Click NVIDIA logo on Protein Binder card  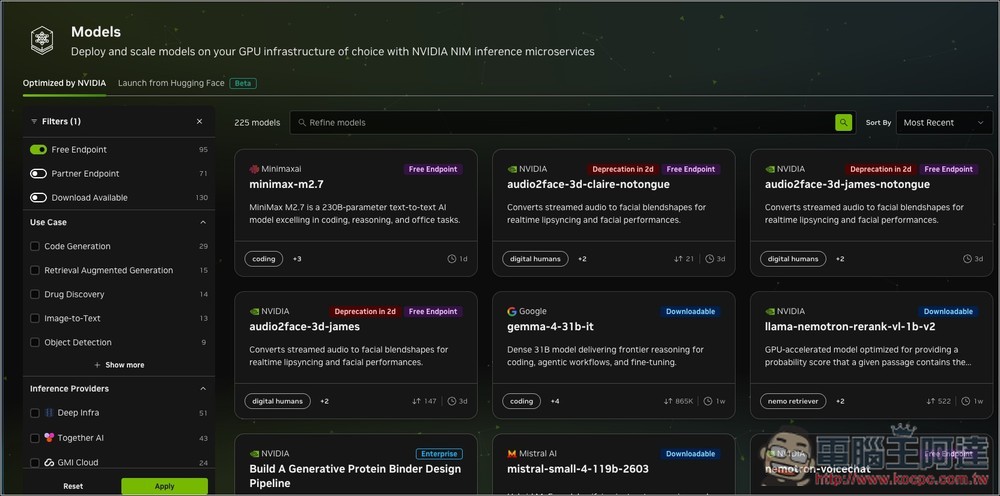(254, 453)
